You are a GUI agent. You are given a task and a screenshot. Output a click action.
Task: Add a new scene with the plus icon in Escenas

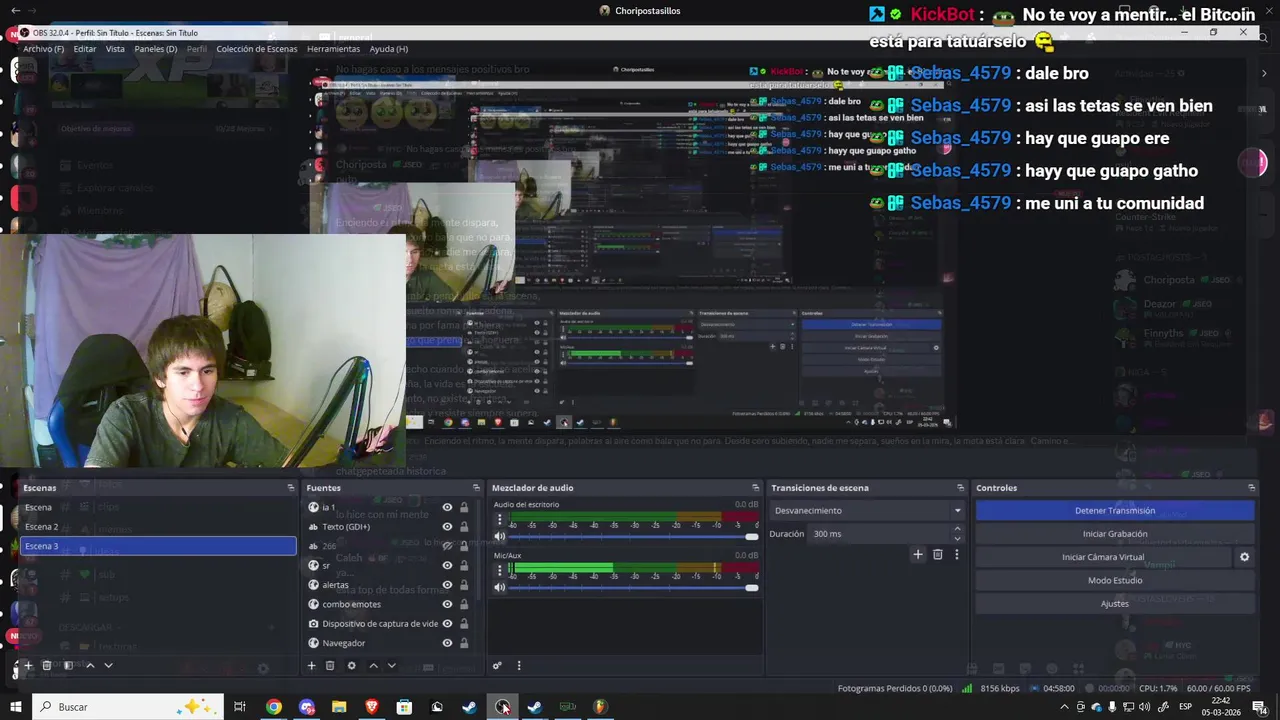click(x=28, y=665)
